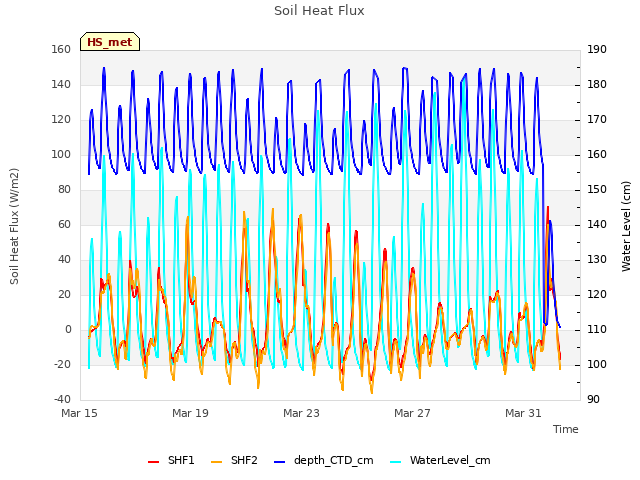
Task: Click the Mar 15 x-axis tick label
Action: [x=80, y=413]
